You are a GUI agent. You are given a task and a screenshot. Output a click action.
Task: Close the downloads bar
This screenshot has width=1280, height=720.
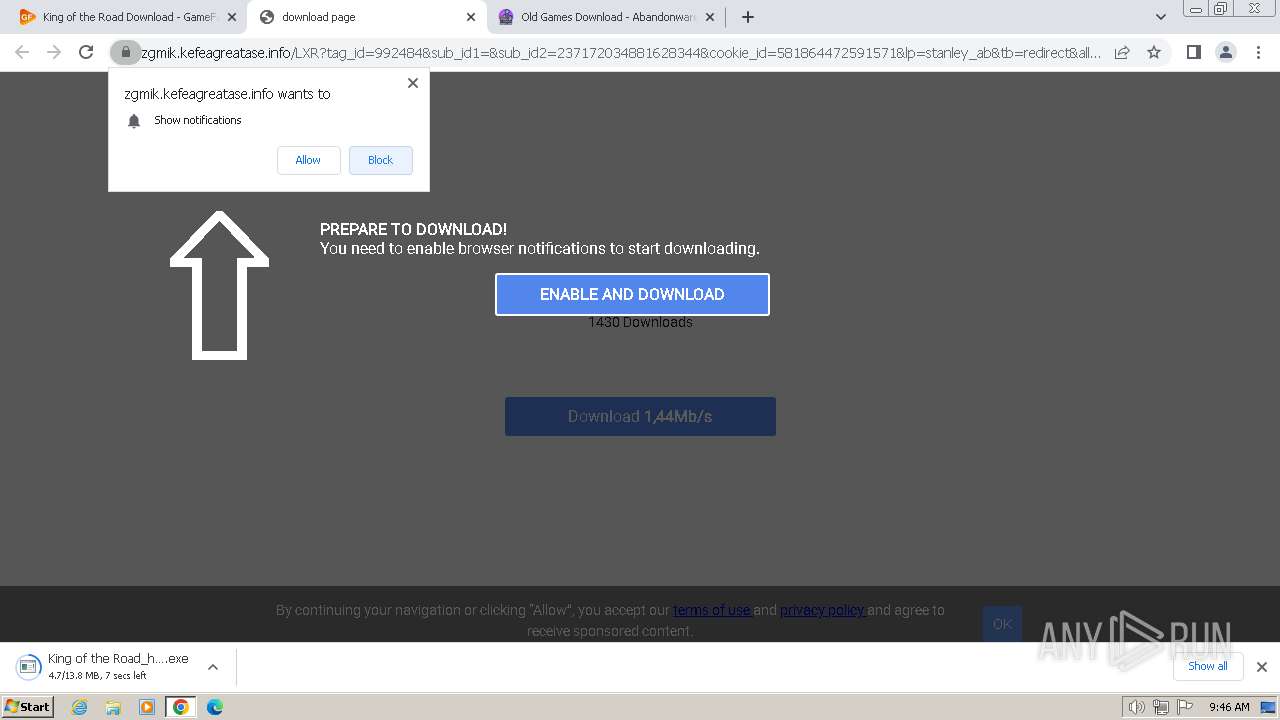(x=1261, y=666)
